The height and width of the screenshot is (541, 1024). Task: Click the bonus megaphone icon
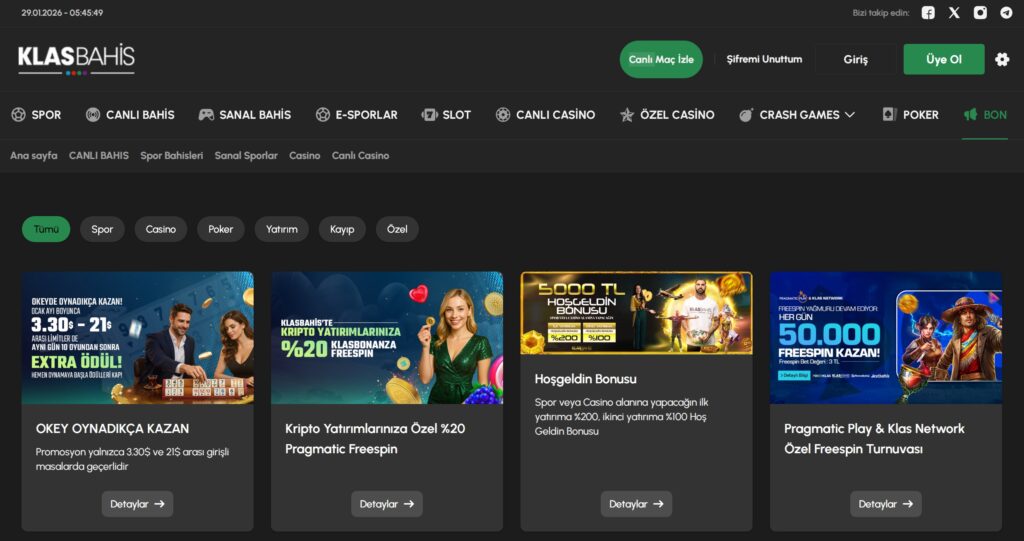click(x=970, y=115)
